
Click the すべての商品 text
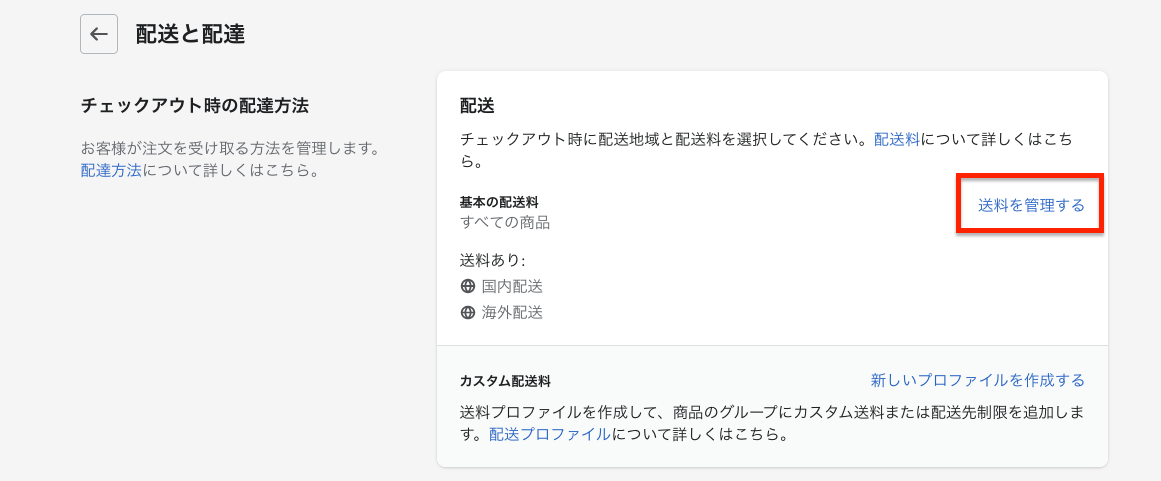pyautogui.click(x=505, y=222)
